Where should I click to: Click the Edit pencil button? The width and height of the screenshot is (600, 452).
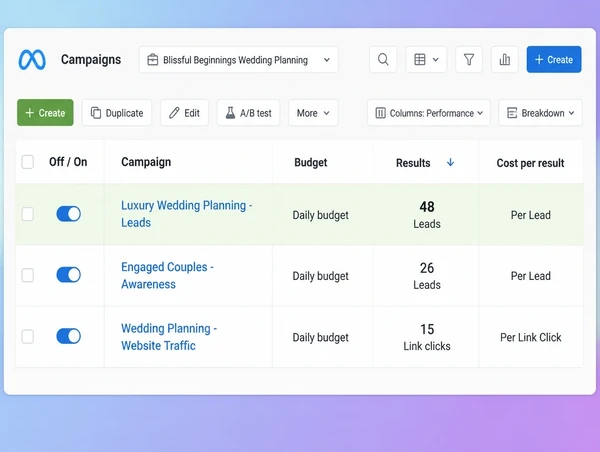pyautogui.click(x=184, y=113)
